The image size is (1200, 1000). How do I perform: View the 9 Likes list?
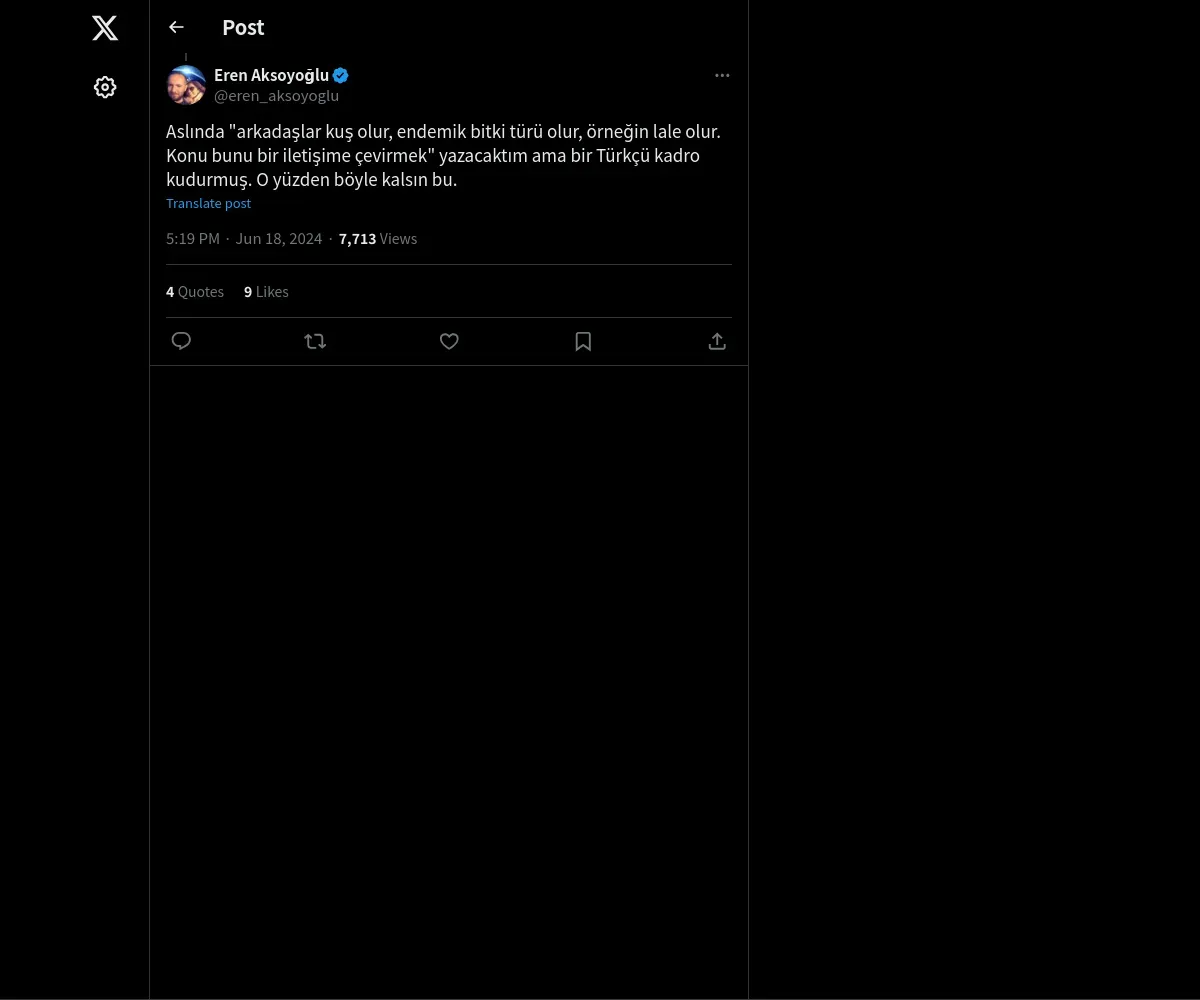coord(266,292)
